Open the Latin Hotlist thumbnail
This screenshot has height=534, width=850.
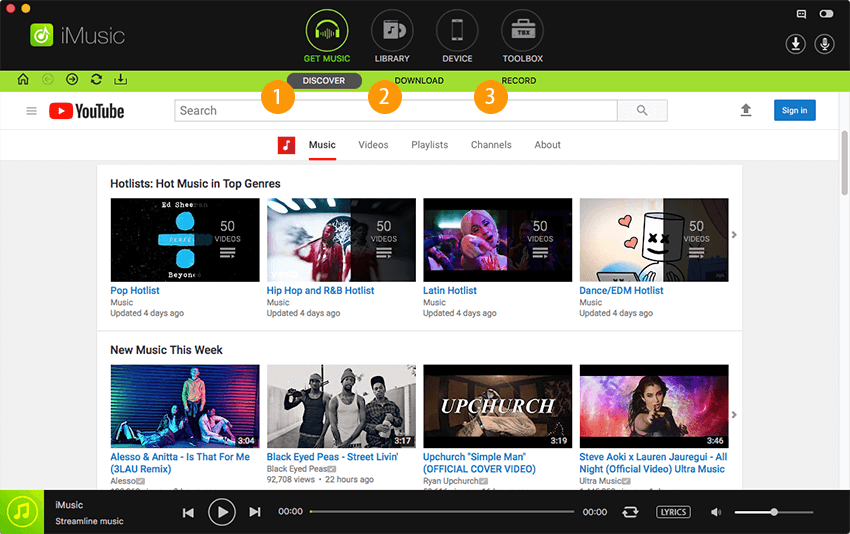click(x=498, y=240)
